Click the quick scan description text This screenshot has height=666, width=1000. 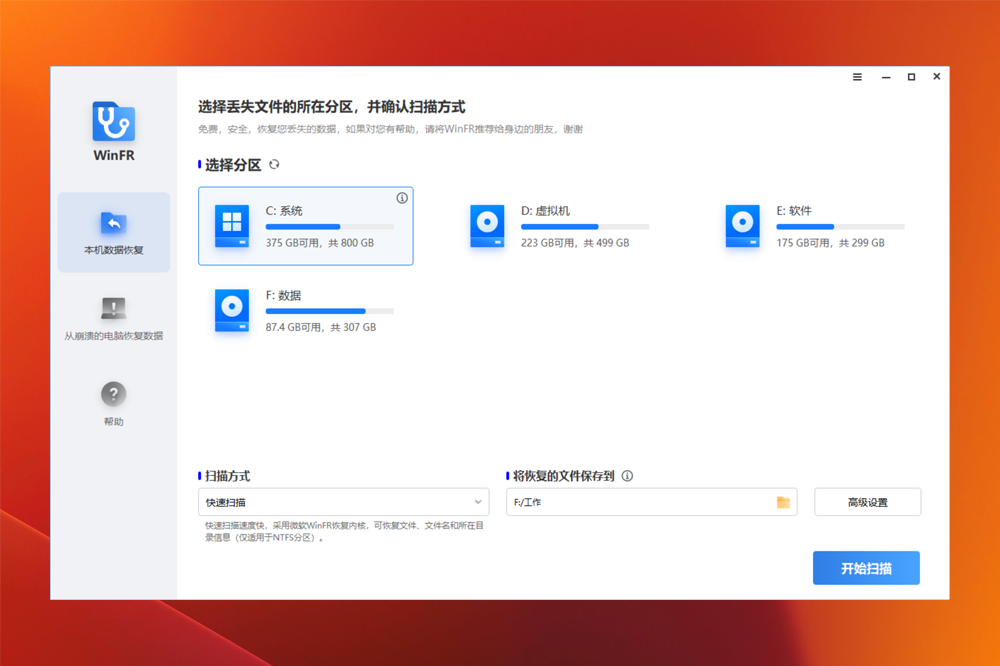coord(344,531)
